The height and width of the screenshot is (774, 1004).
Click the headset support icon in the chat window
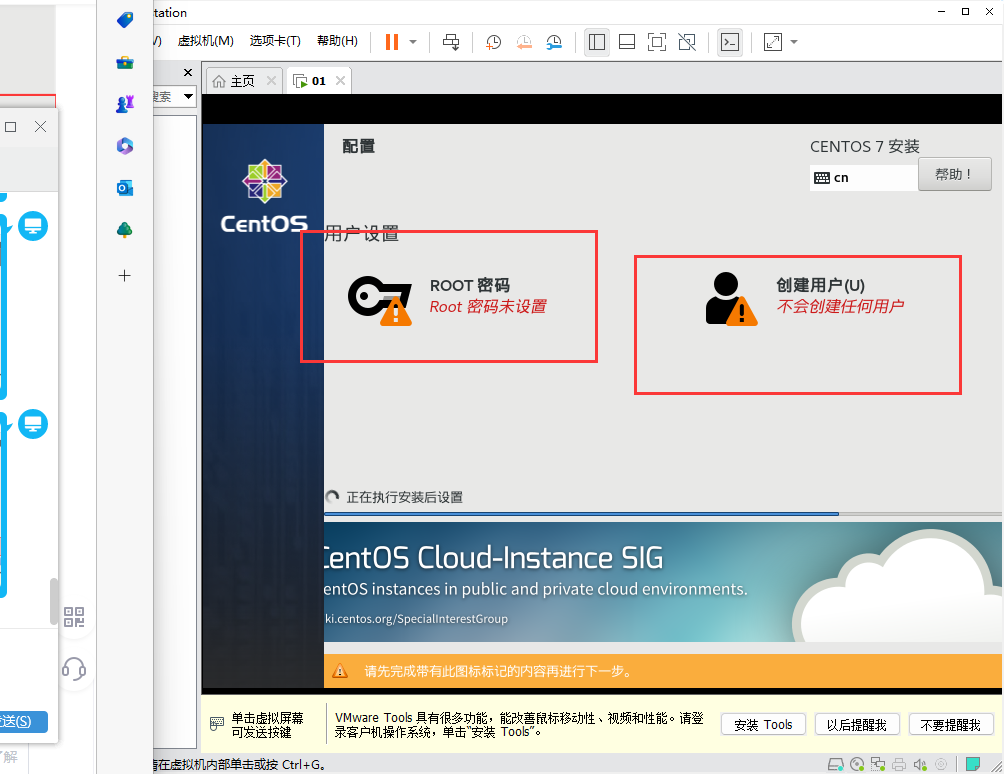click(74, 668)
